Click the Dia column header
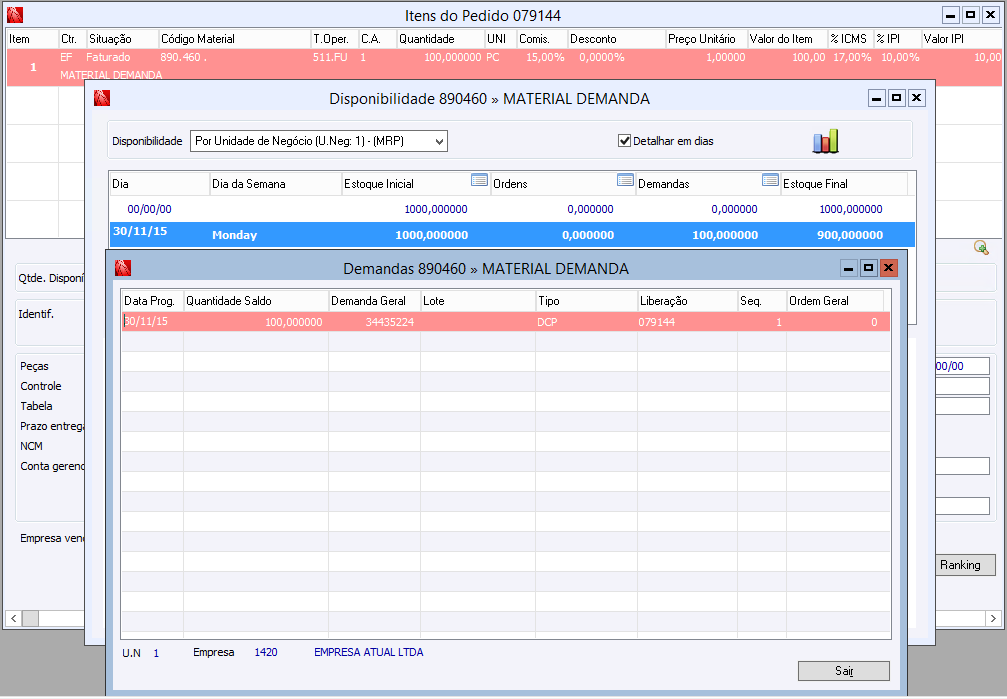Image resolution: width=1007 pixels, height=699 pixels. tap(160, 184)
